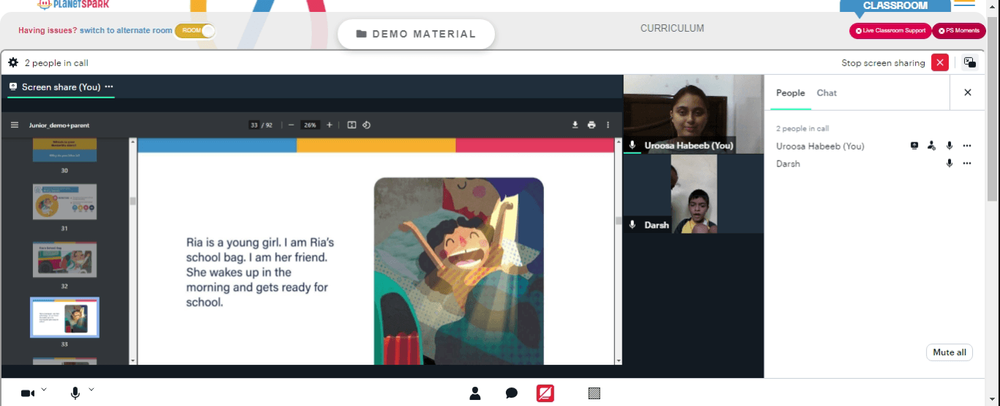Expand camera options chevron
This screenshot has height=406, width=1000.
44,389
